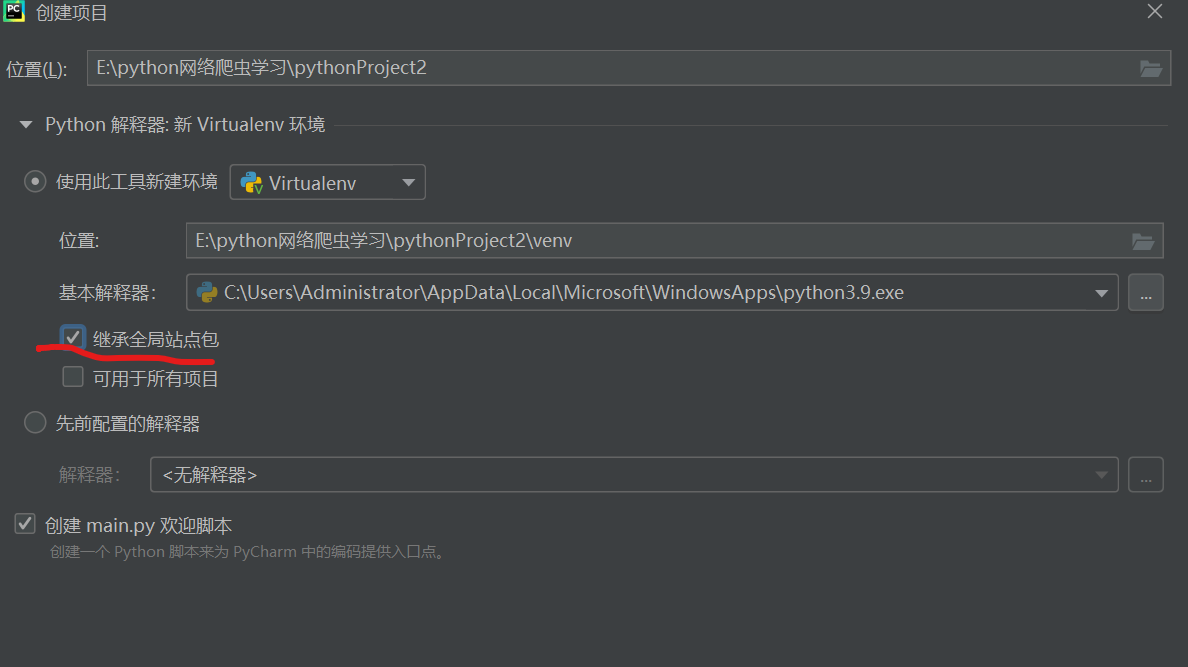Toggle create main.py welcome script checkbox

pos(25,524)
